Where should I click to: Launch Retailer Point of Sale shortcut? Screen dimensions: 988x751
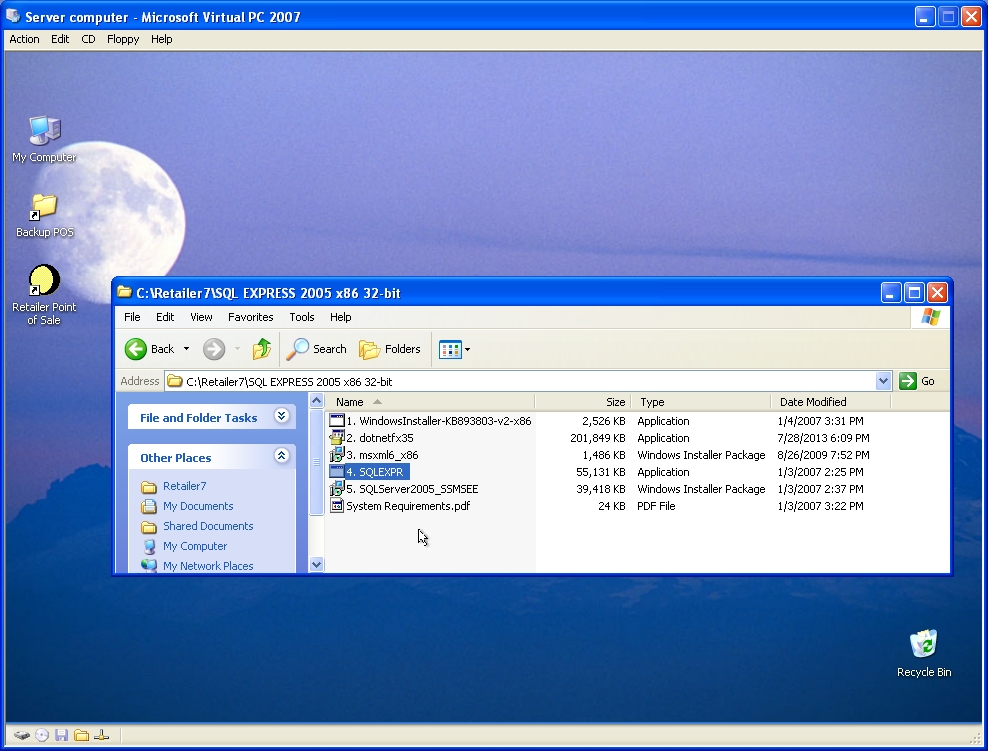(44, 282)
